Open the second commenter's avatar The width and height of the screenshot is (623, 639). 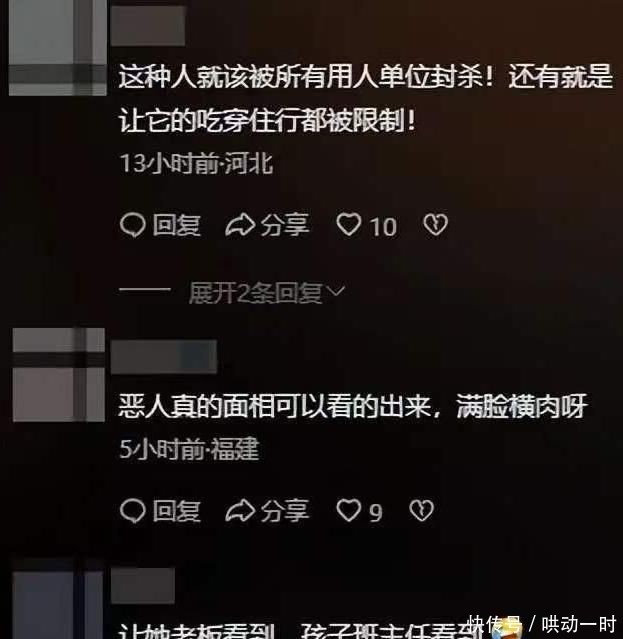coord(59,375)
